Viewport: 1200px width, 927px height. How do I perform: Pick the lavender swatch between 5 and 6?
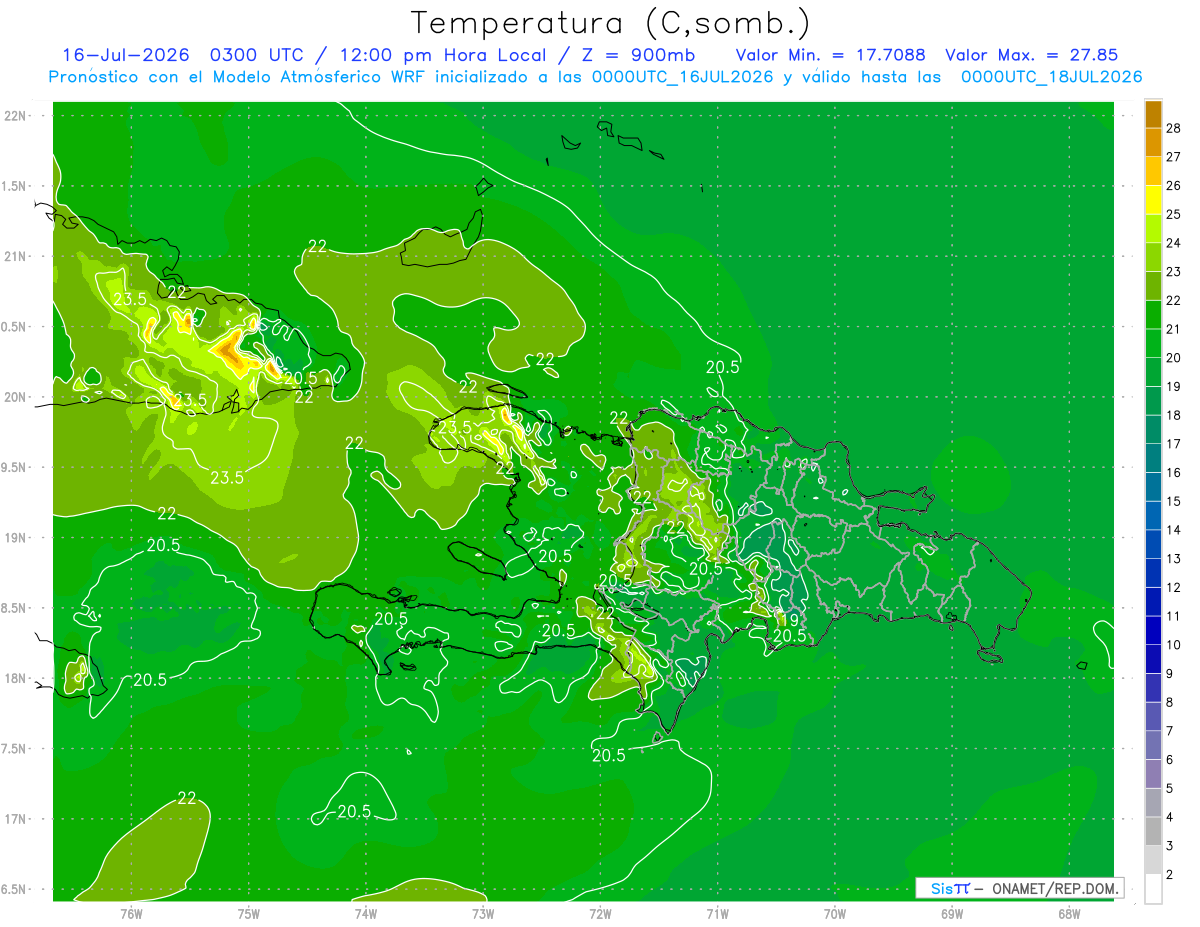point(1153,774)
